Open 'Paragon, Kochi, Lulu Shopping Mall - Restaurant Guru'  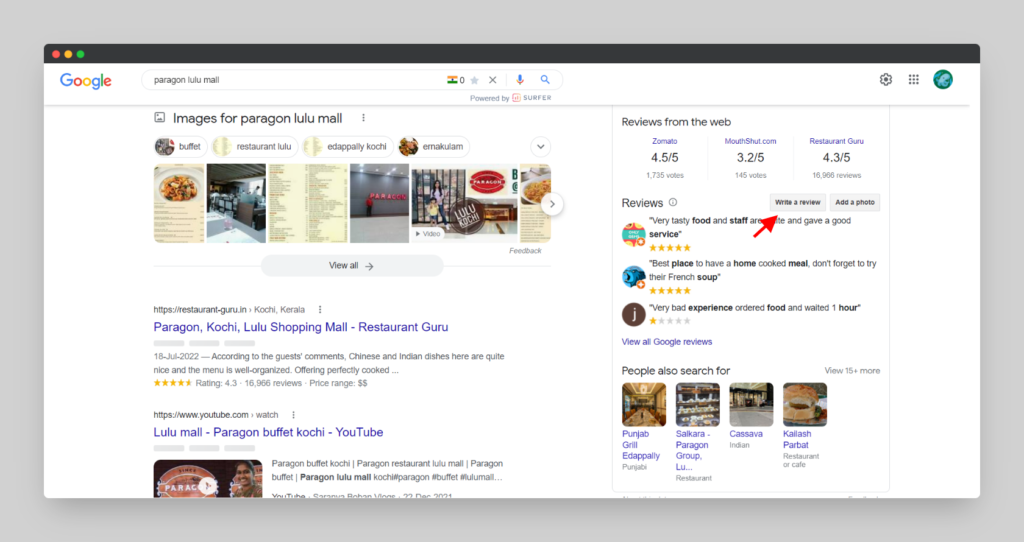point(300,327)
